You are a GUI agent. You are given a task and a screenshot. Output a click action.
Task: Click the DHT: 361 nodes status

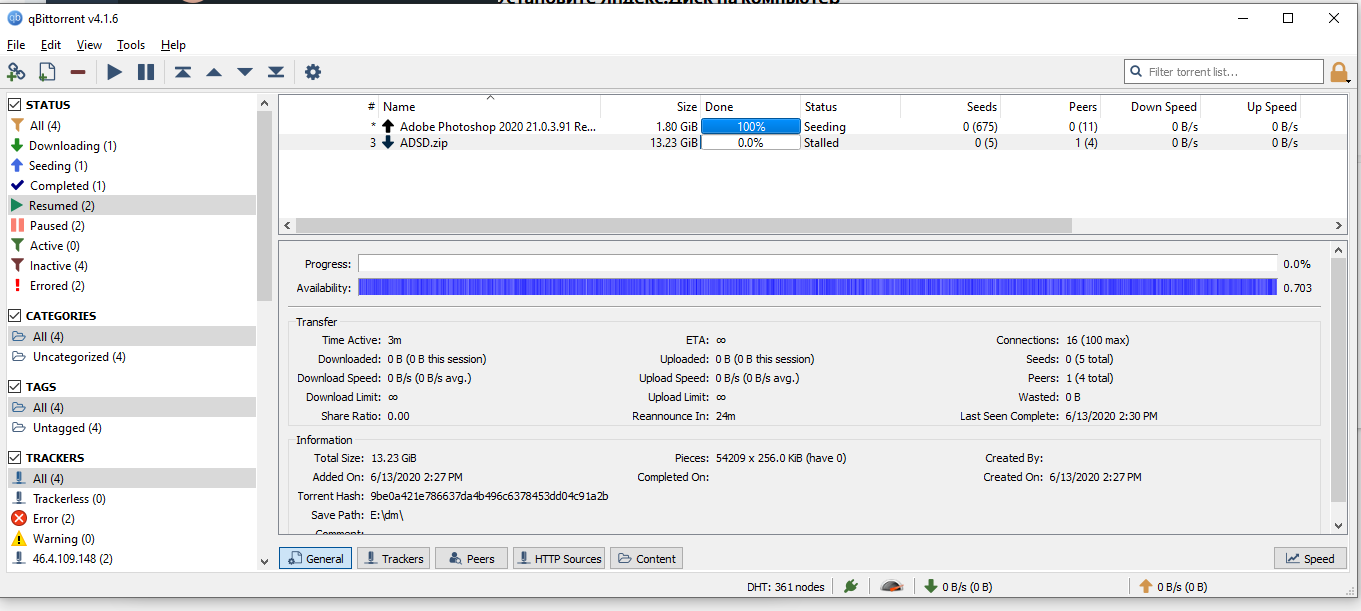click(786, 587)
